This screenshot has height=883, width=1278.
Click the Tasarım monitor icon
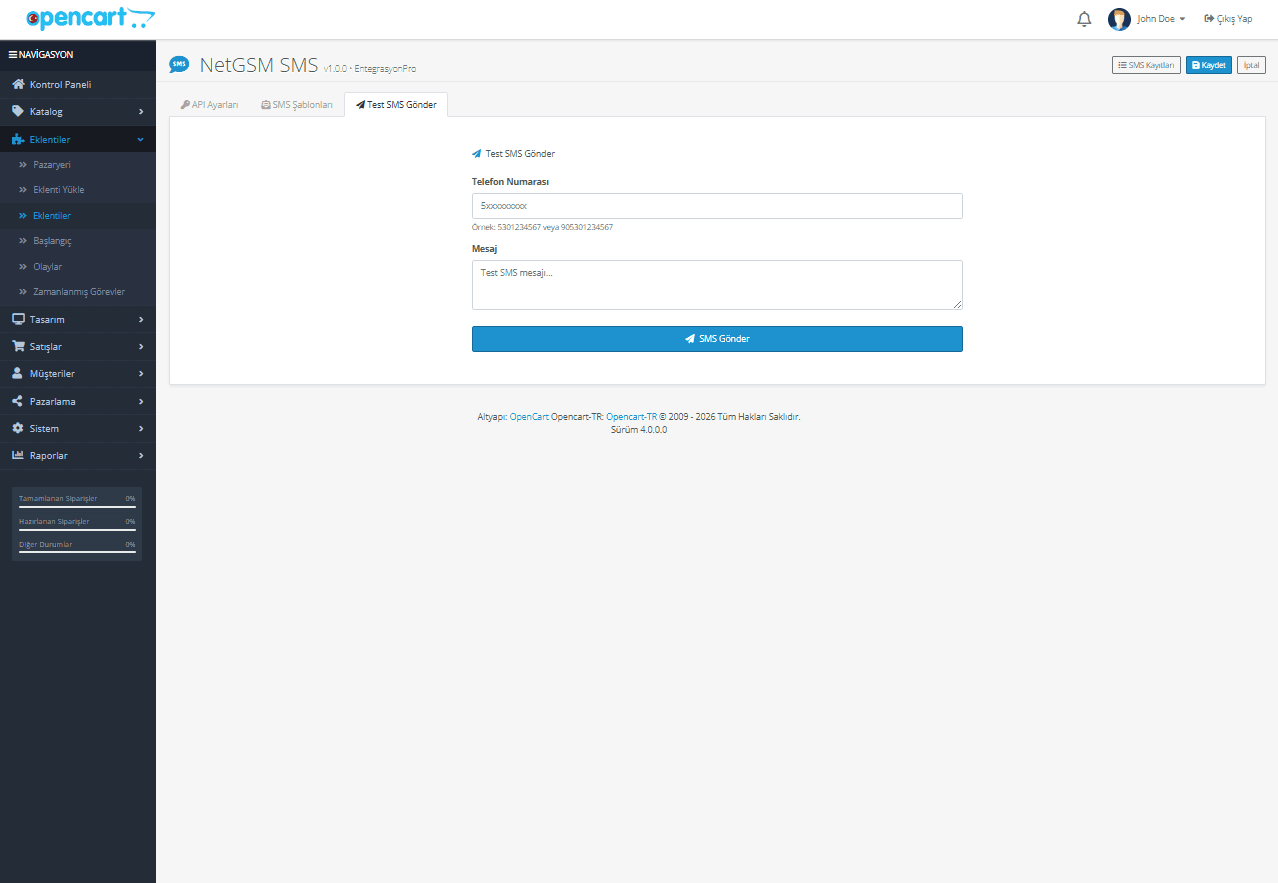[18, 319]
